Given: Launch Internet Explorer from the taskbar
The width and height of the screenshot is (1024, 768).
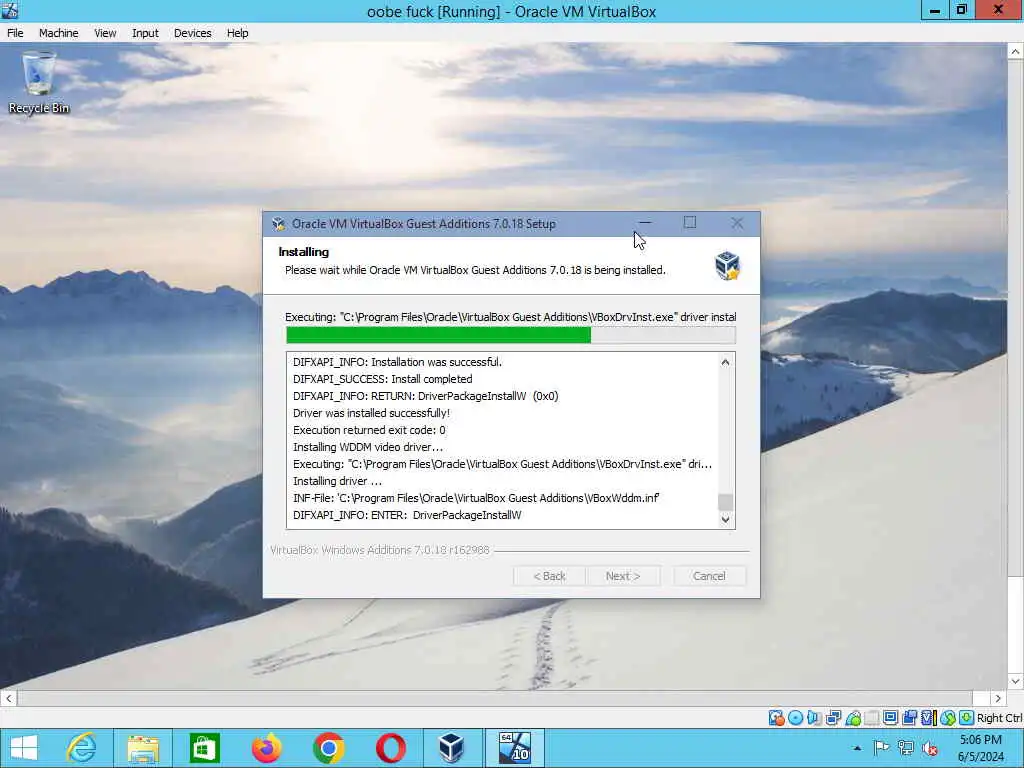Looking at the screenshot, I should (x=81, y=748).
